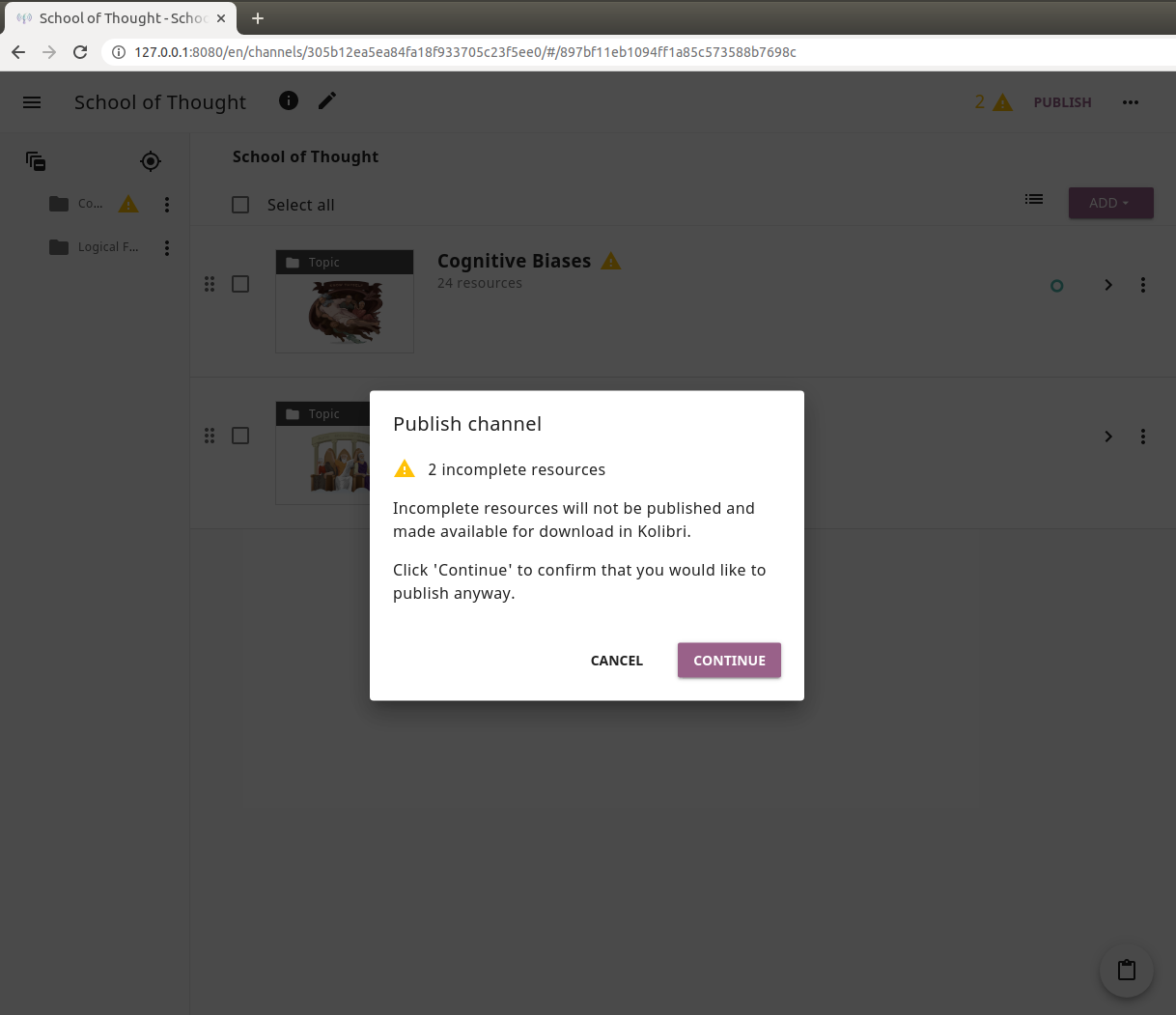Viewport: 1176px width, 1015px height.
Task: Reload the browser page
Action: pyautogui.click(x=80, y=52)
